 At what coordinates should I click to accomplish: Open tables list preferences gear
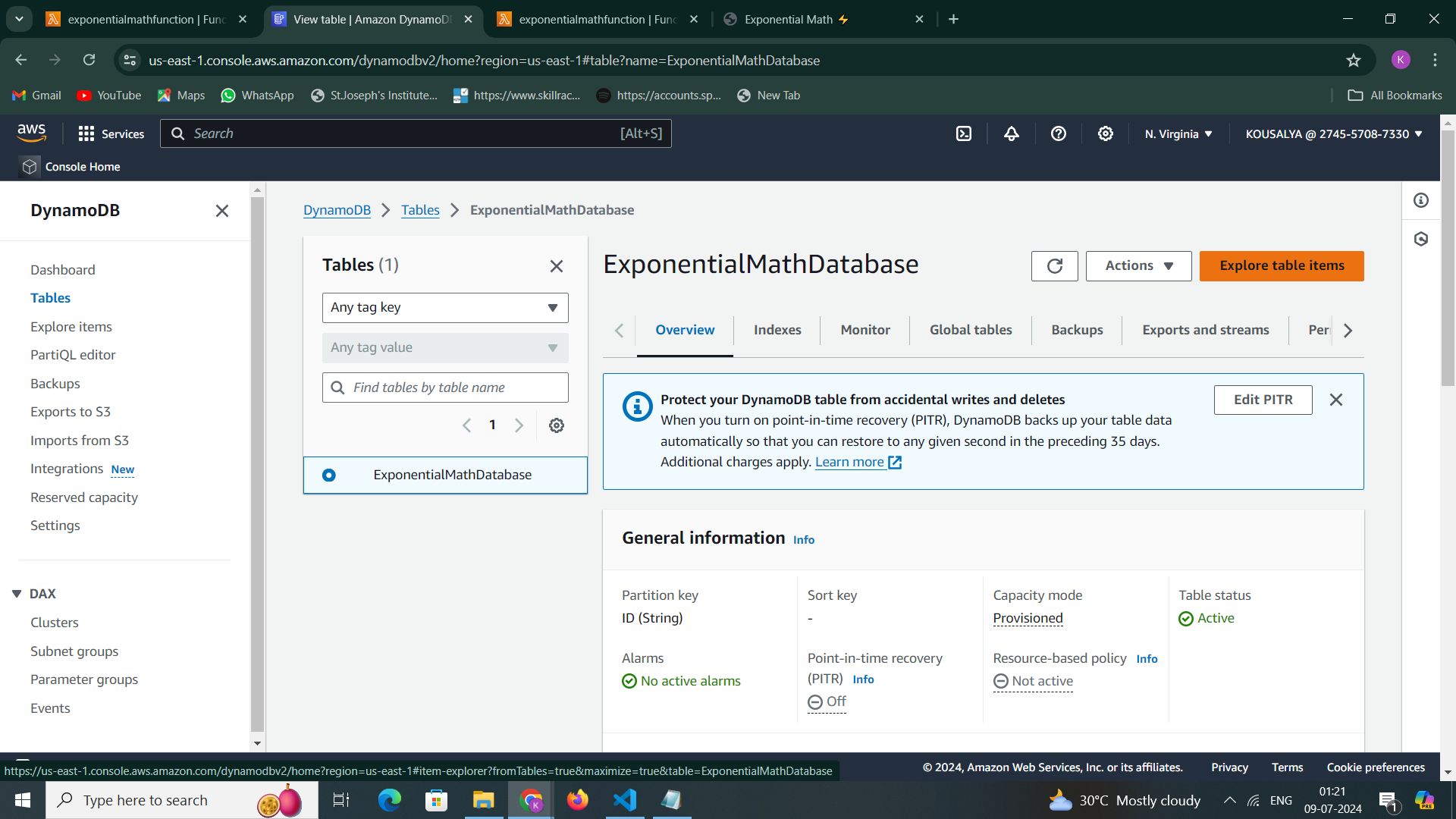[557, 425]
